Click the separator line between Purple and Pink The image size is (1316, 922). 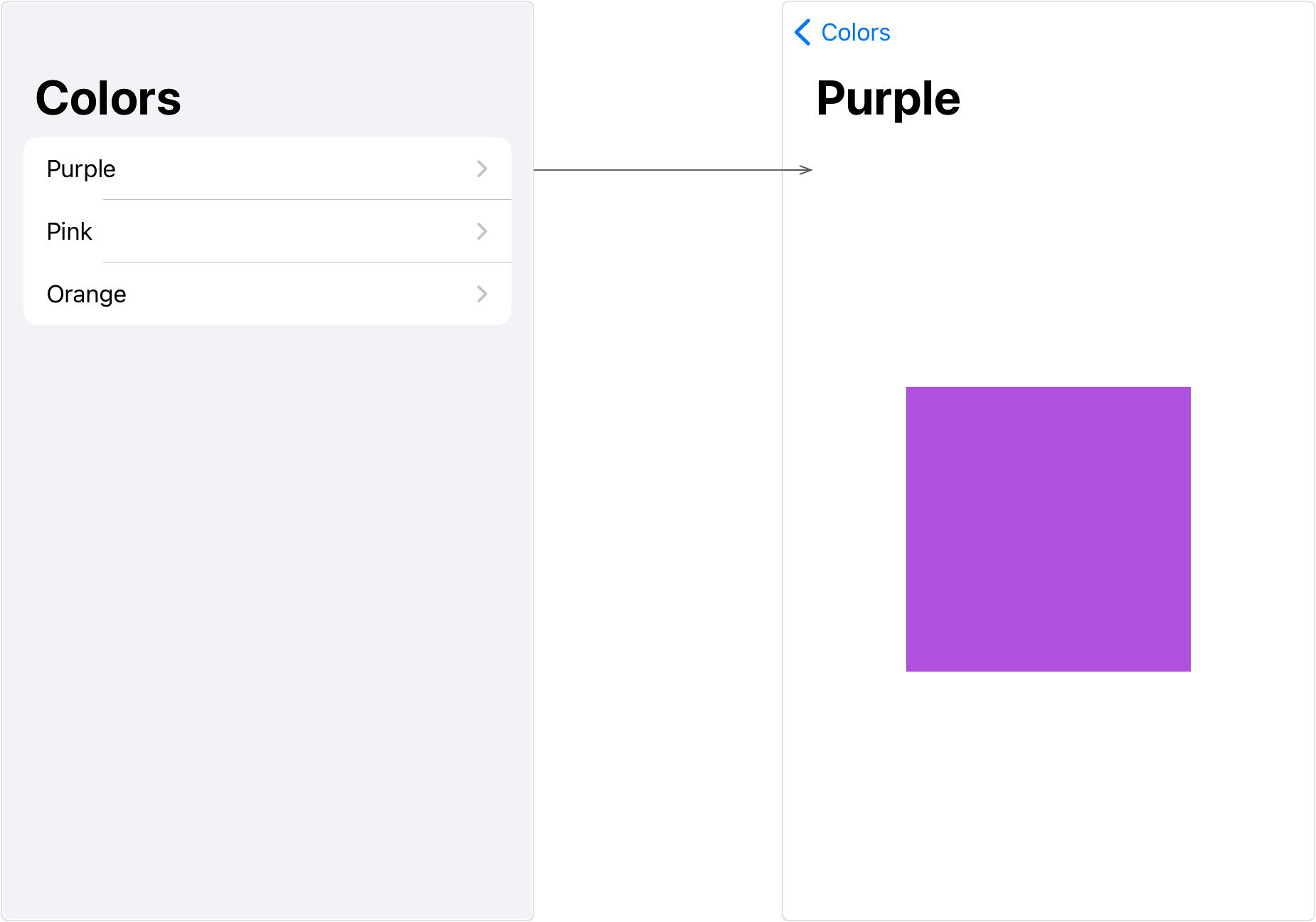coord(307,200)
